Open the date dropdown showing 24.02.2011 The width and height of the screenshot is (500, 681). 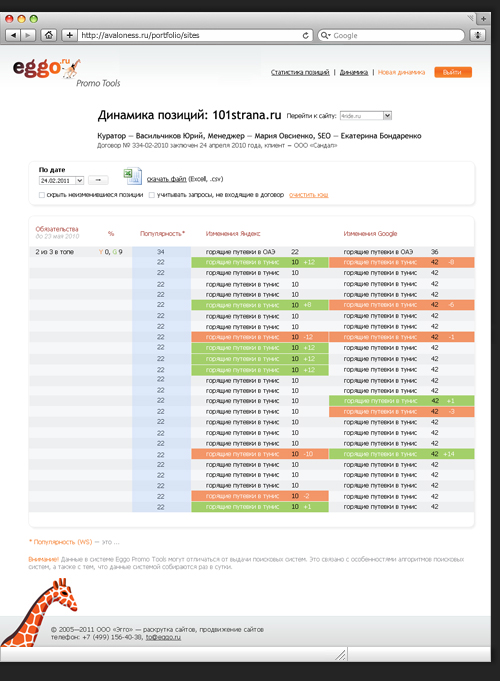(x=61, y=180)
